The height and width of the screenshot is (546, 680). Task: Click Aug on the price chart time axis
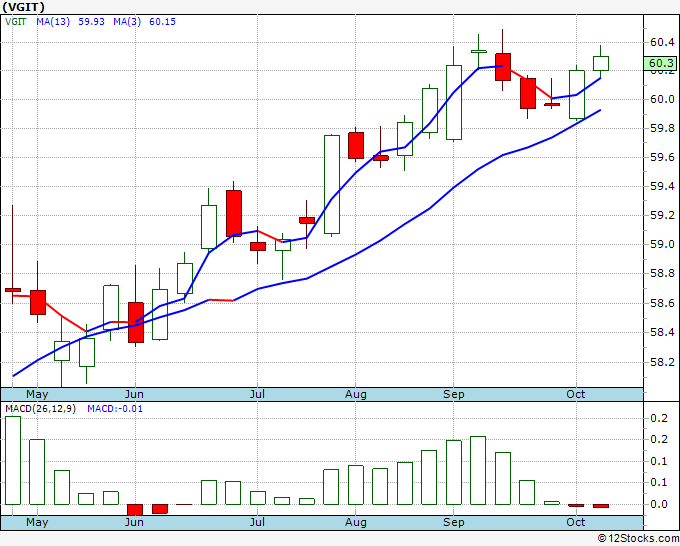click(x=356, y=395)
